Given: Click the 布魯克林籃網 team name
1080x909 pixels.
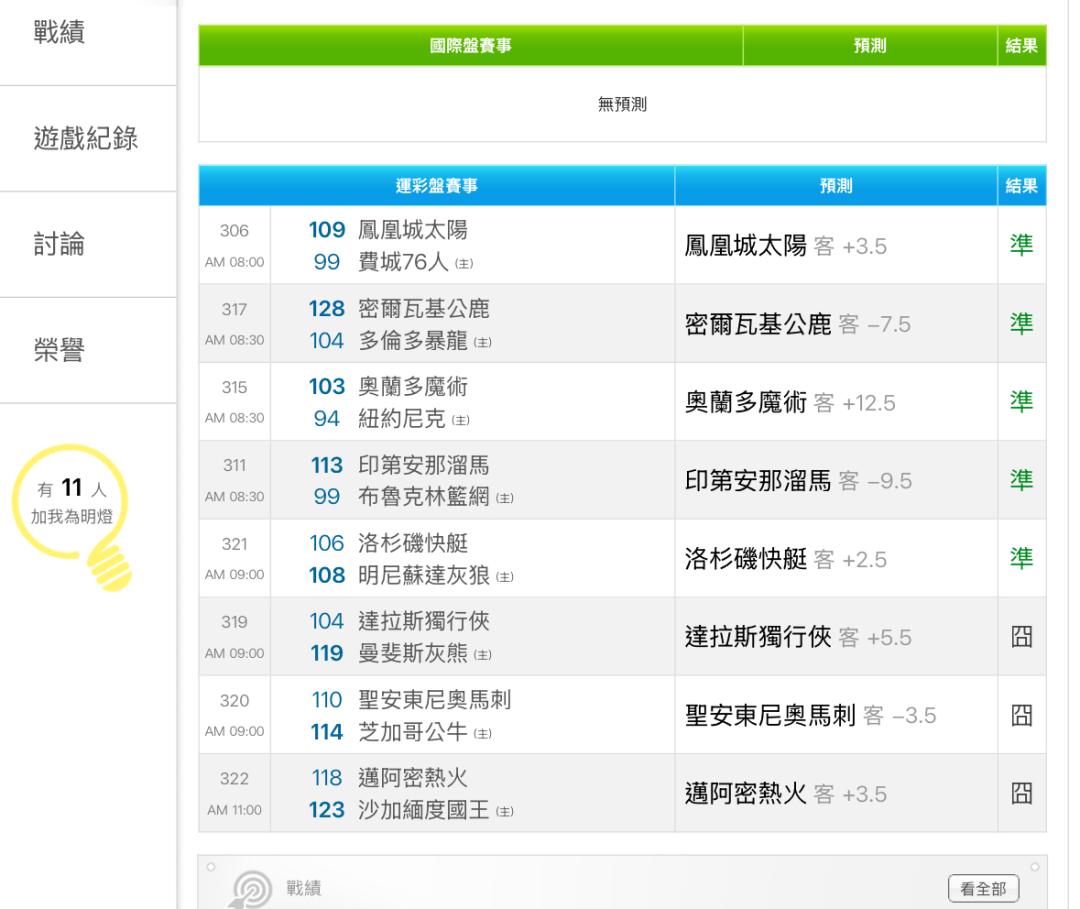Looking at the screenshot, I should [424, 497].
